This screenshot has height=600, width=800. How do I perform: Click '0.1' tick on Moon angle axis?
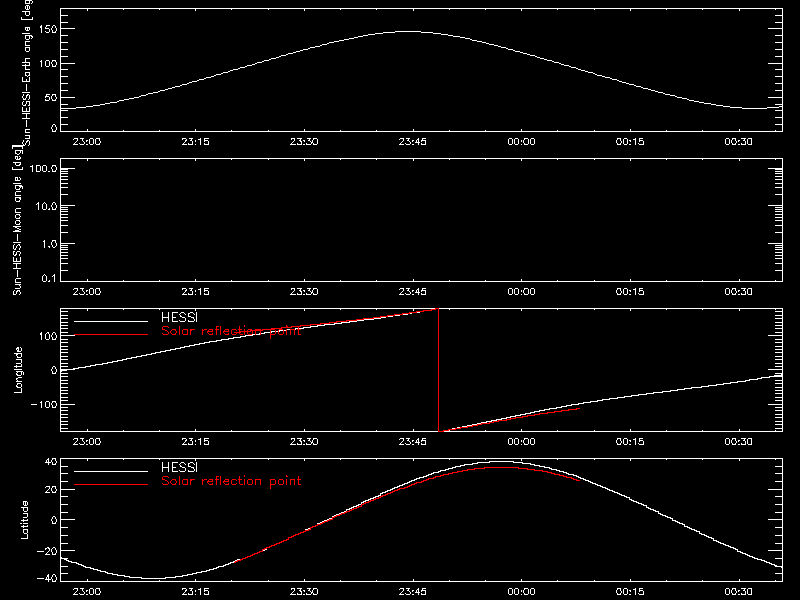(x=49, y=278)
